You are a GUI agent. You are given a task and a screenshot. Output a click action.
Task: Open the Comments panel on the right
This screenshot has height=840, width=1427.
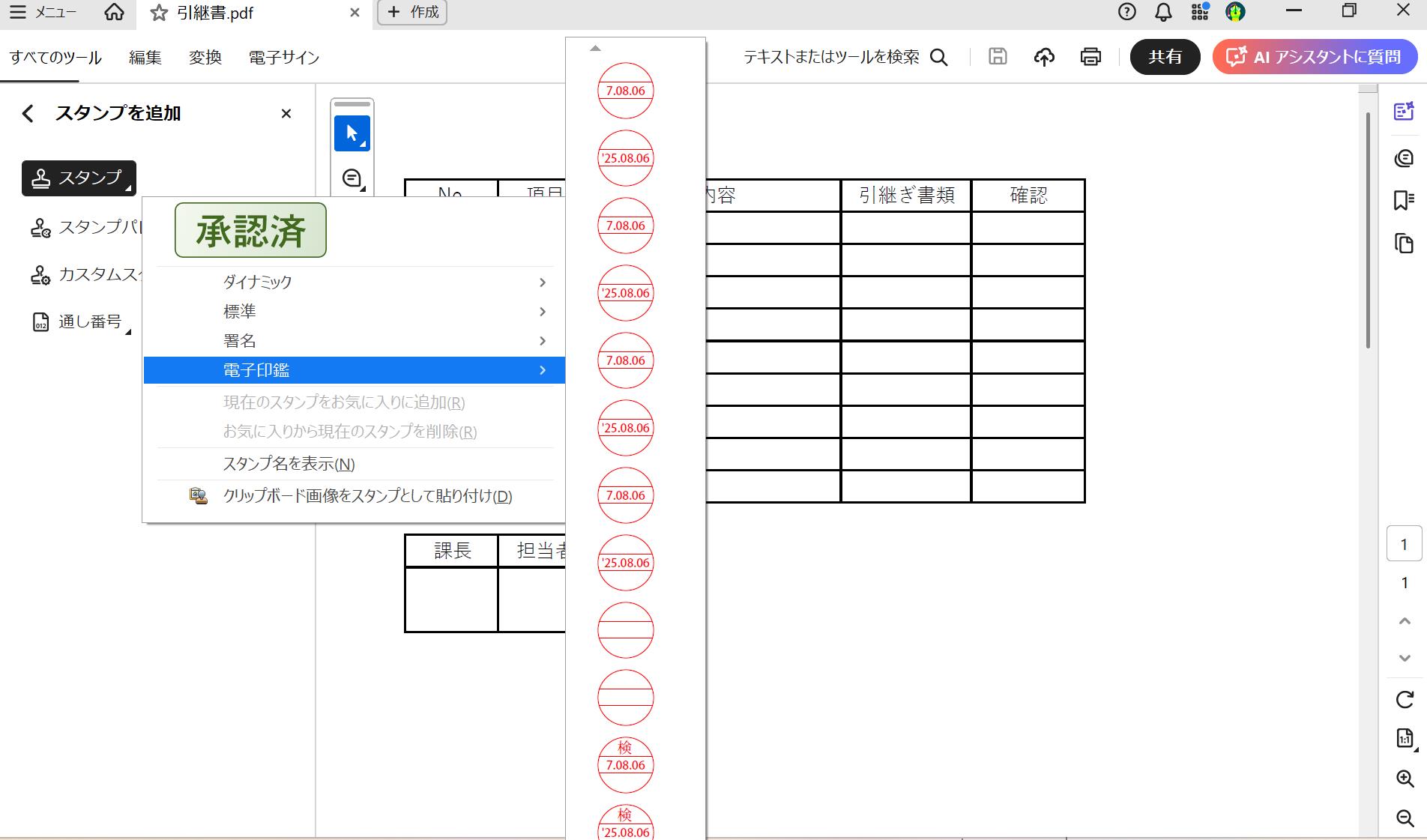[1405, 158]
